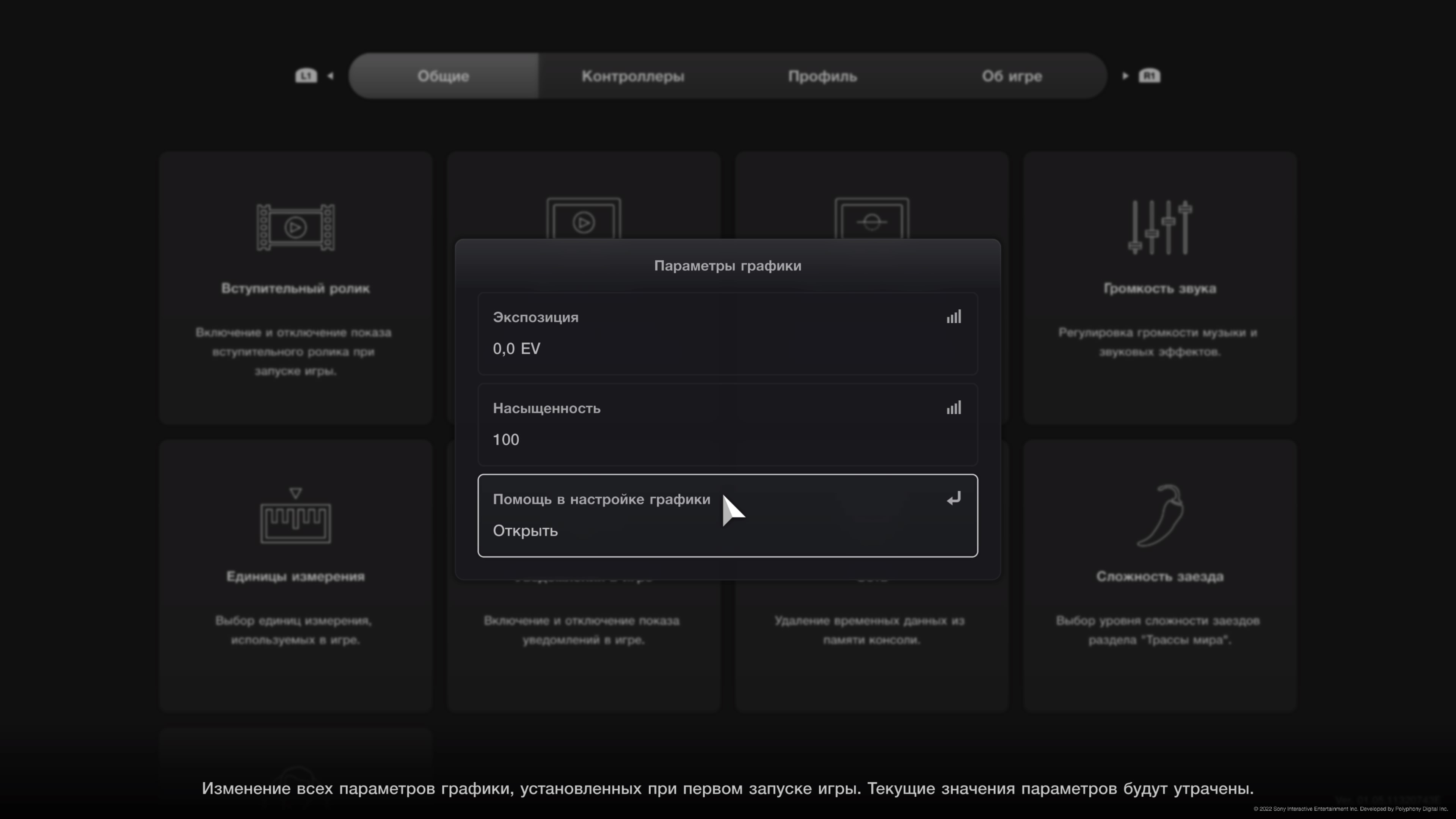Click the notifications card description text
The width and height of the screenshot is (1456, 819).
tap(582, 630)
